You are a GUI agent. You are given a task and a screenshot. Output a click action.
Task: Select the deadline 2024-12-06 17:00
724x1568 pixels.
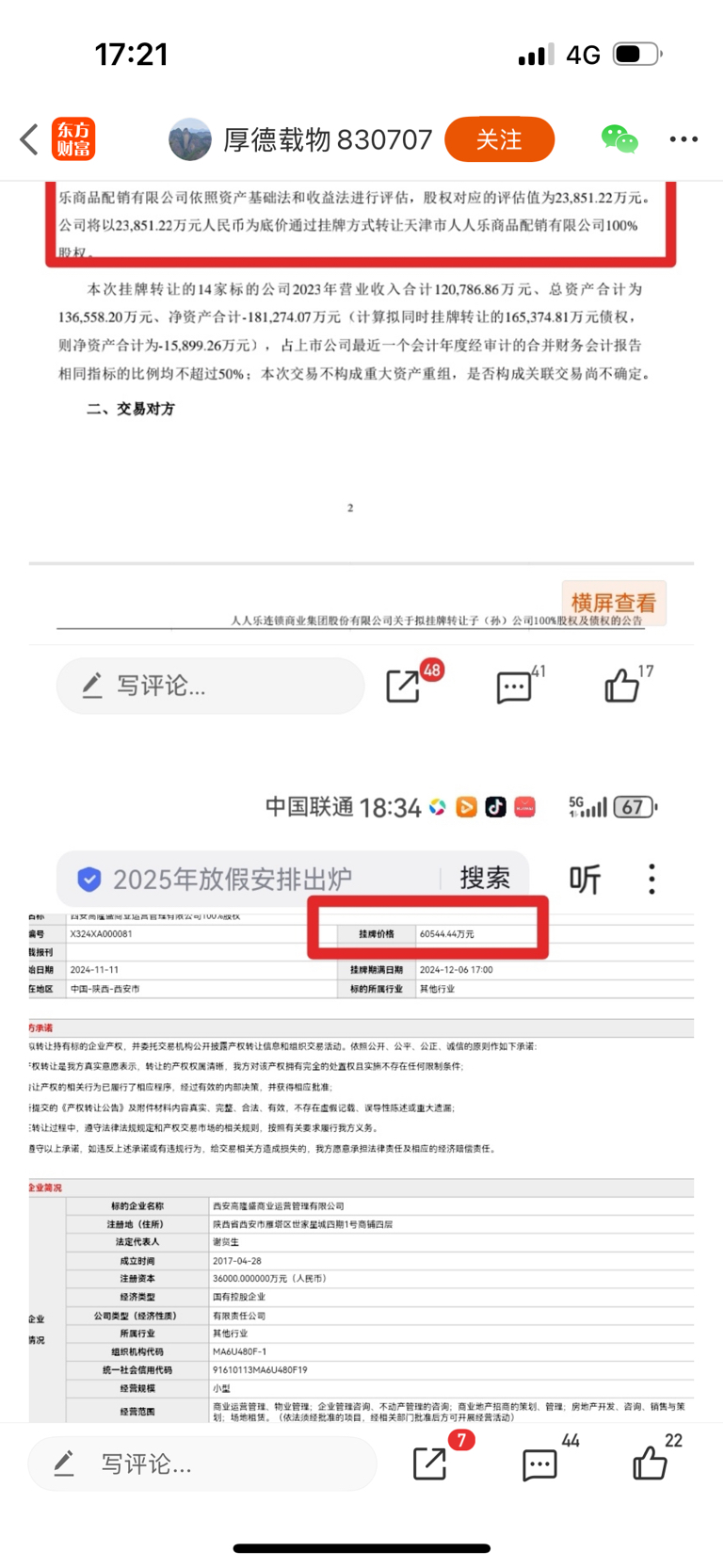tap(456, 969)
